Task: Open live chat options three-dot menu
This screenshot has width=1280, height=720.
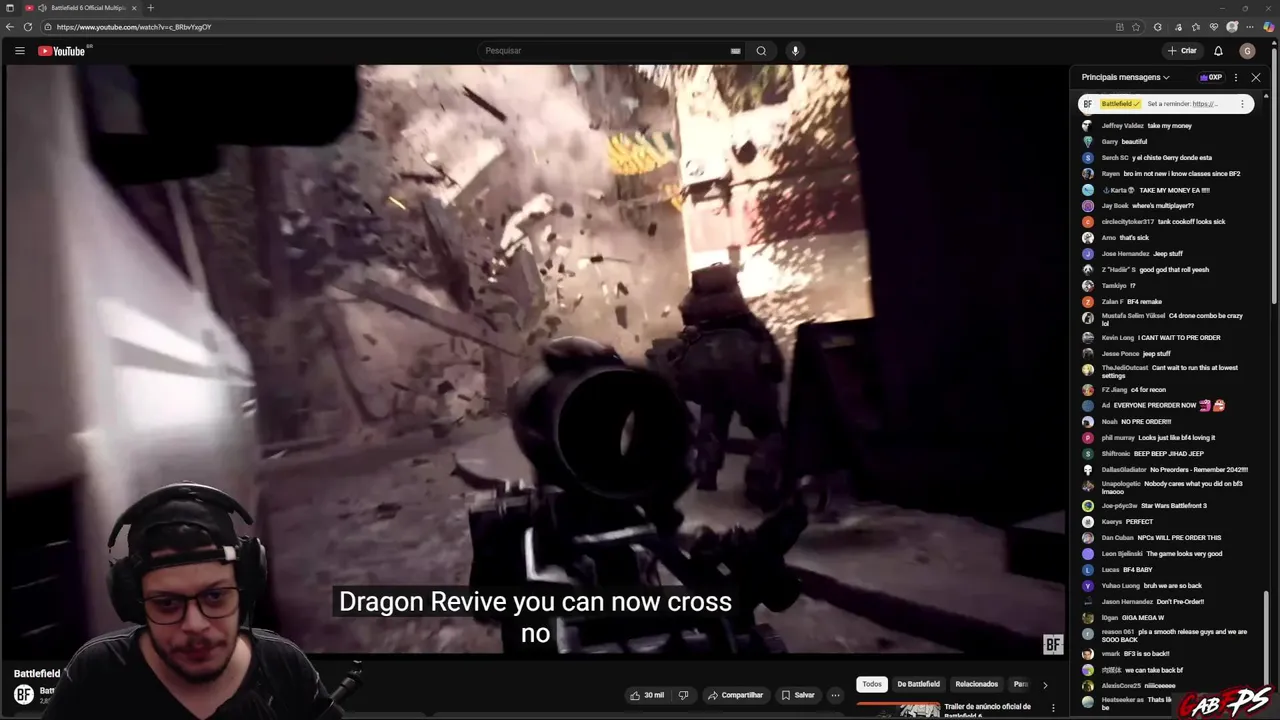Action: pos(1236,77)
